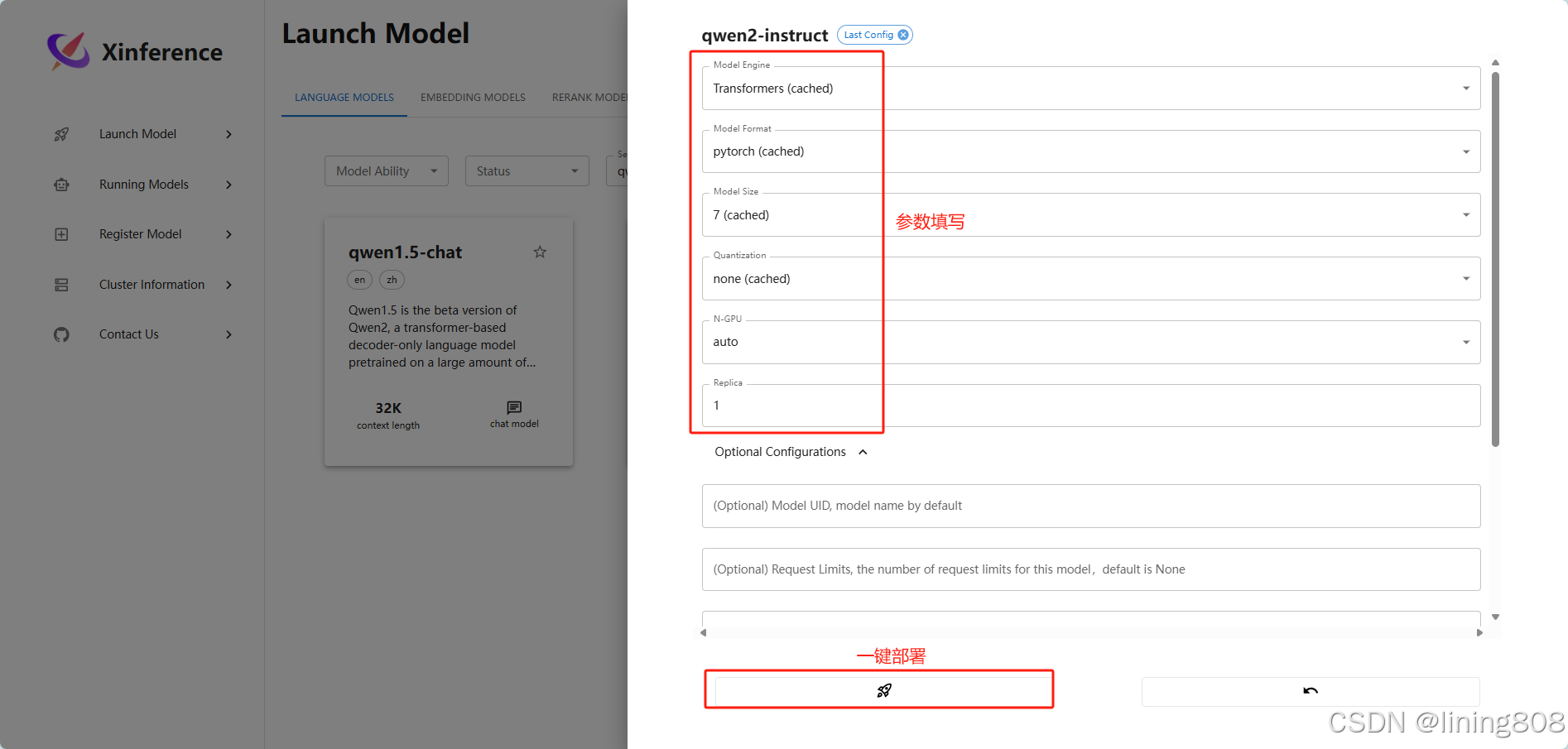Click the rocket launch button

click(x=883, y=690)
